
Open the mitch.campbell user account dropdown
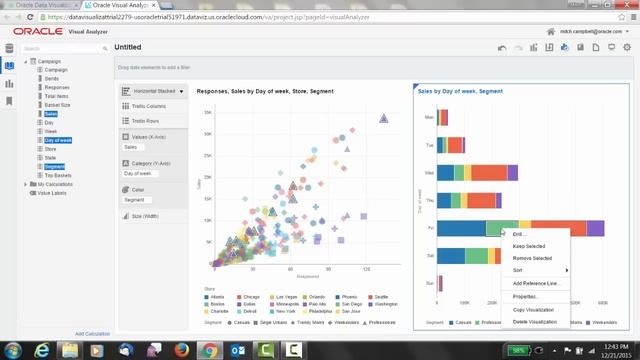click(594, 31)
